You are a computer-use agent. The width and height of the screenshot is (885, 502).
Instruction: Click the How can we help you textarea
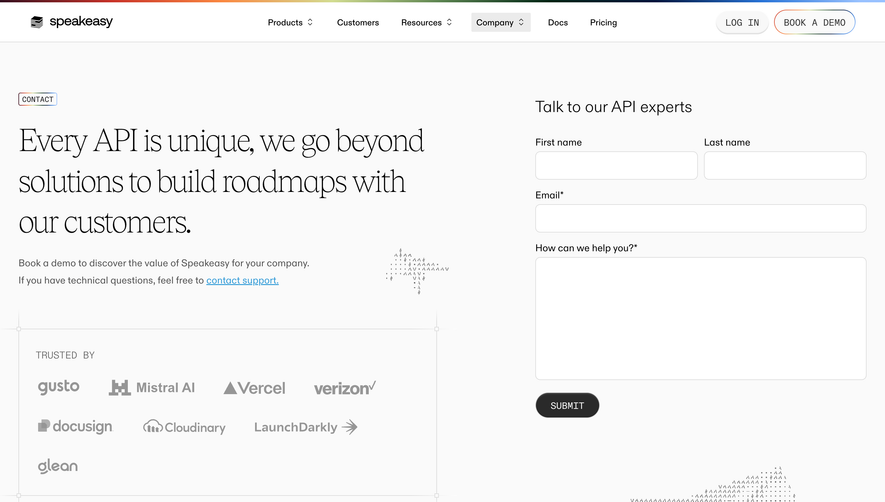(700, 318)
